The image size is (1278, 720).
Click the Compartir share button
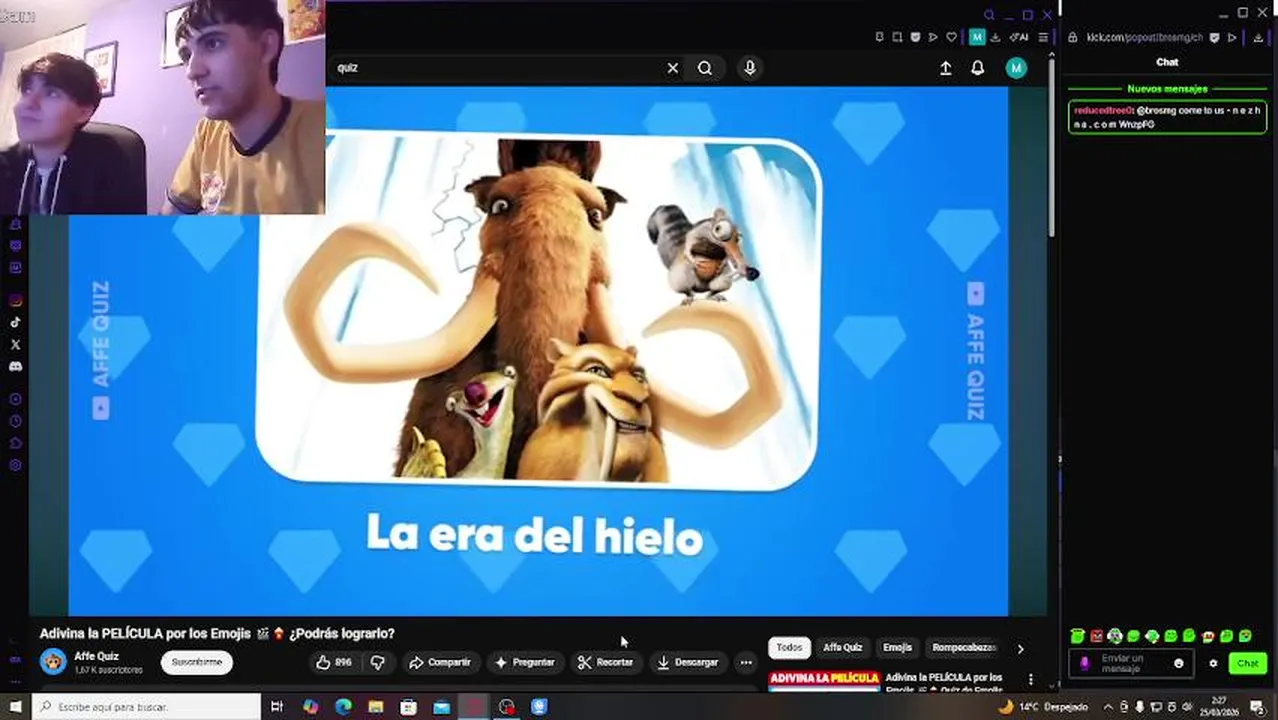[x=439, y=662]
